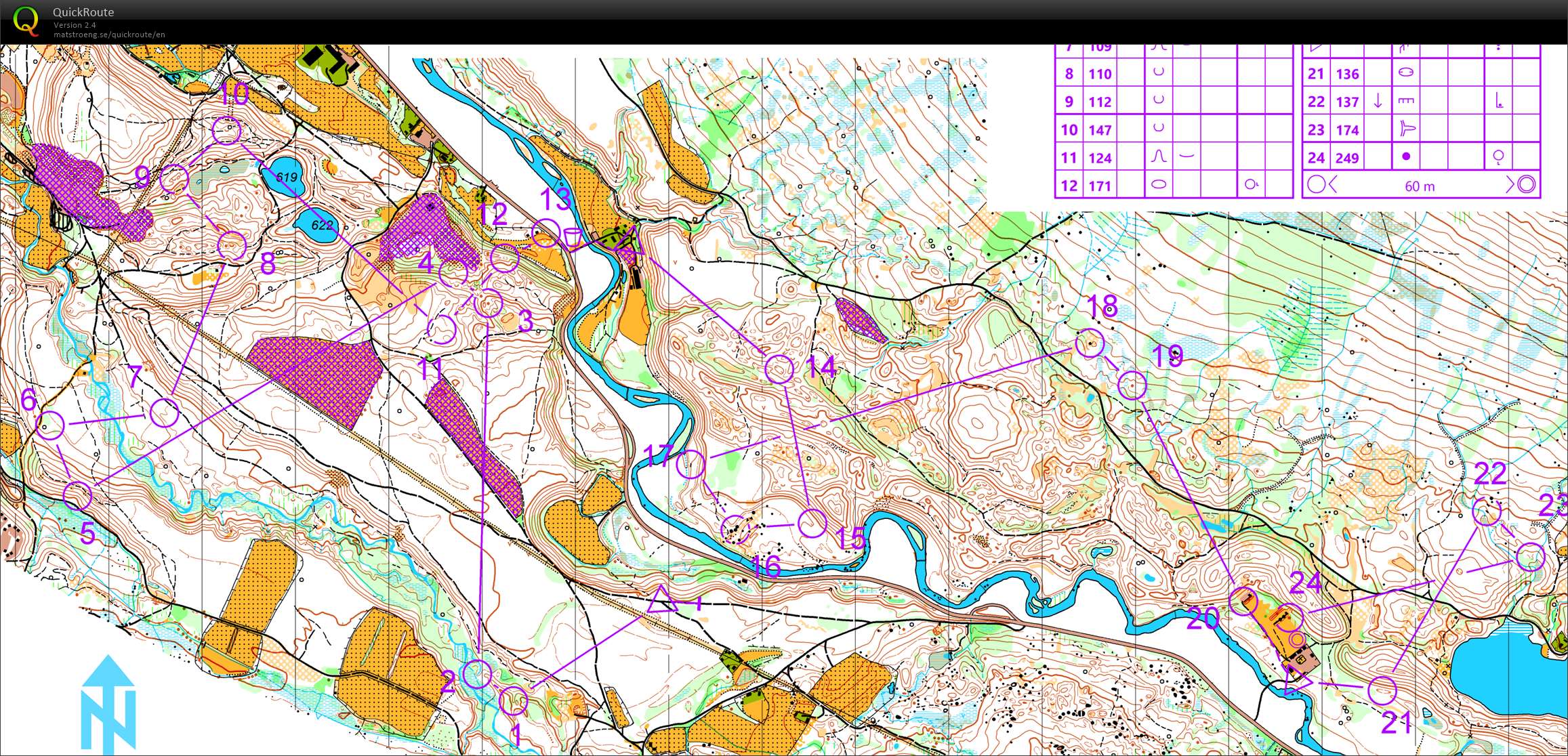Click the down arrow in row 22
Image resolution: width=1568 pixels, height=756 pixels.
pyautogui.click(x=1378, y=101)
